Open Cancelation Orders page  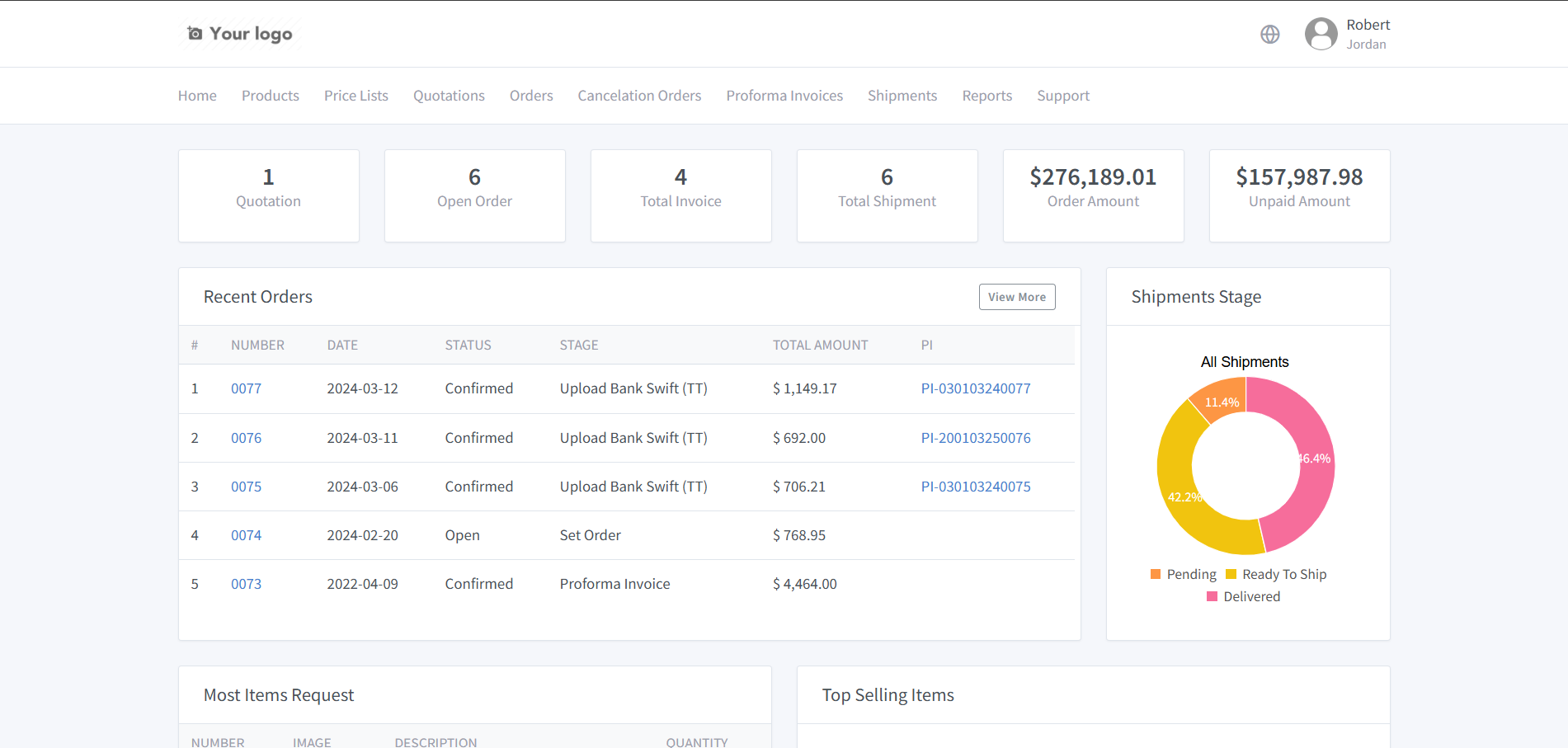click(639, 96)
